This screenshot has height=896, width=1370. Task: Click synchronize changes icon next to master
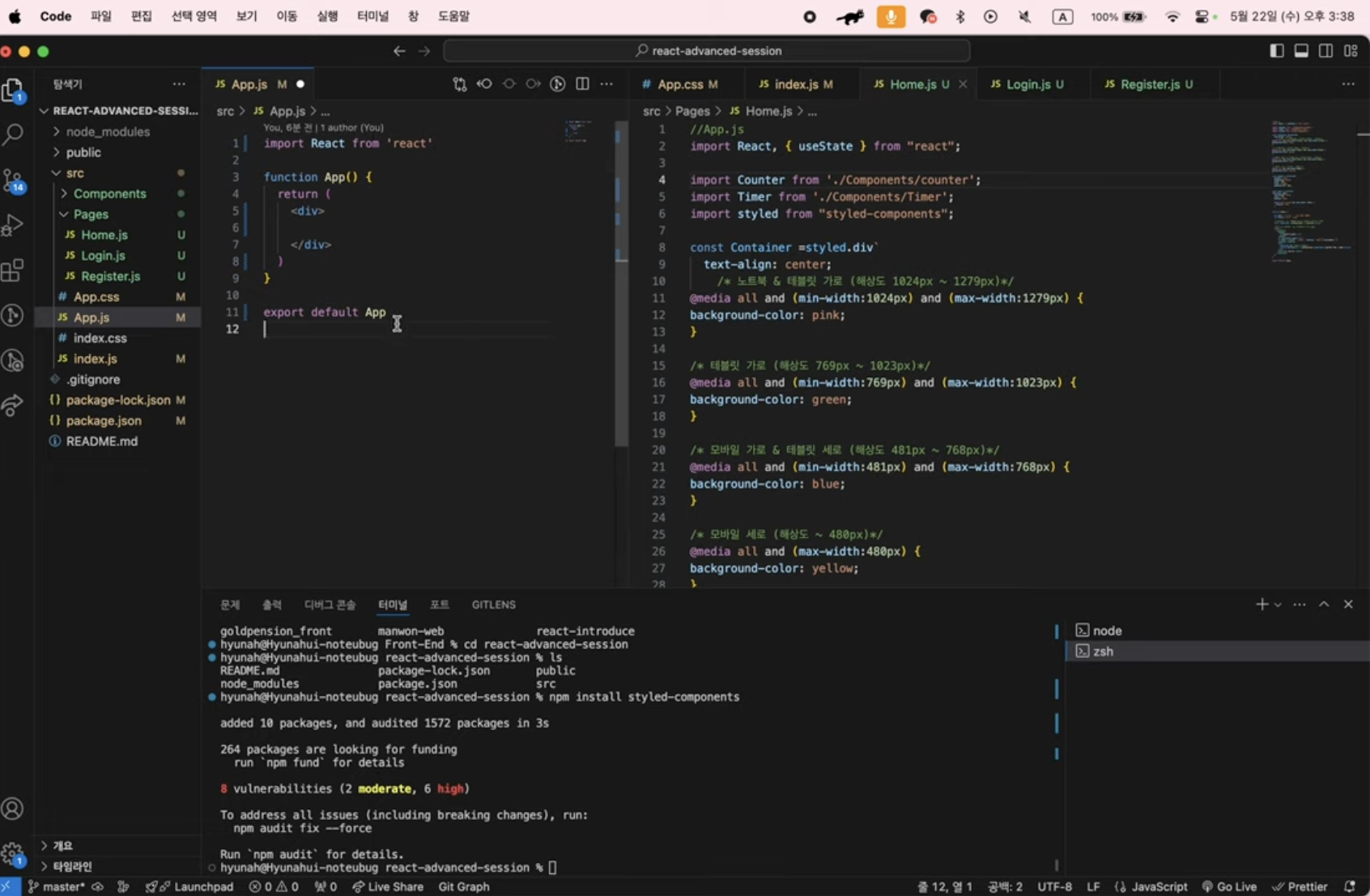(x=98, y=887)
